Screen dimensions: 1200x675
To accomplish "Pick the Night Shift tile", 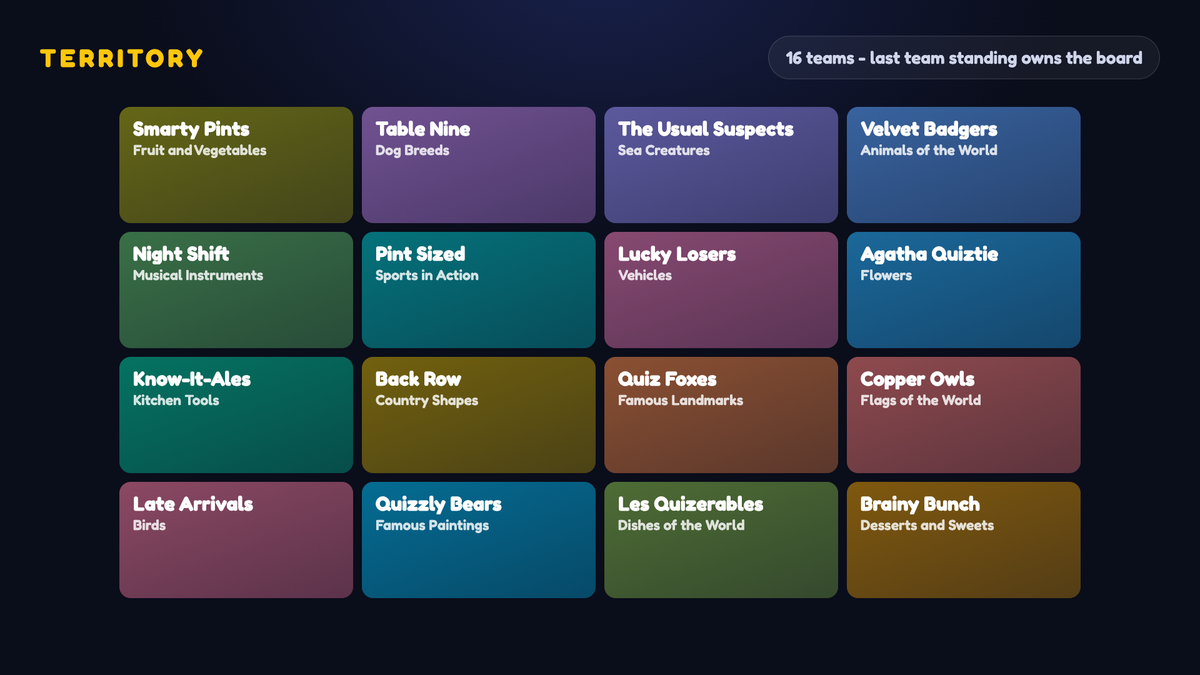I will (236, 290).
